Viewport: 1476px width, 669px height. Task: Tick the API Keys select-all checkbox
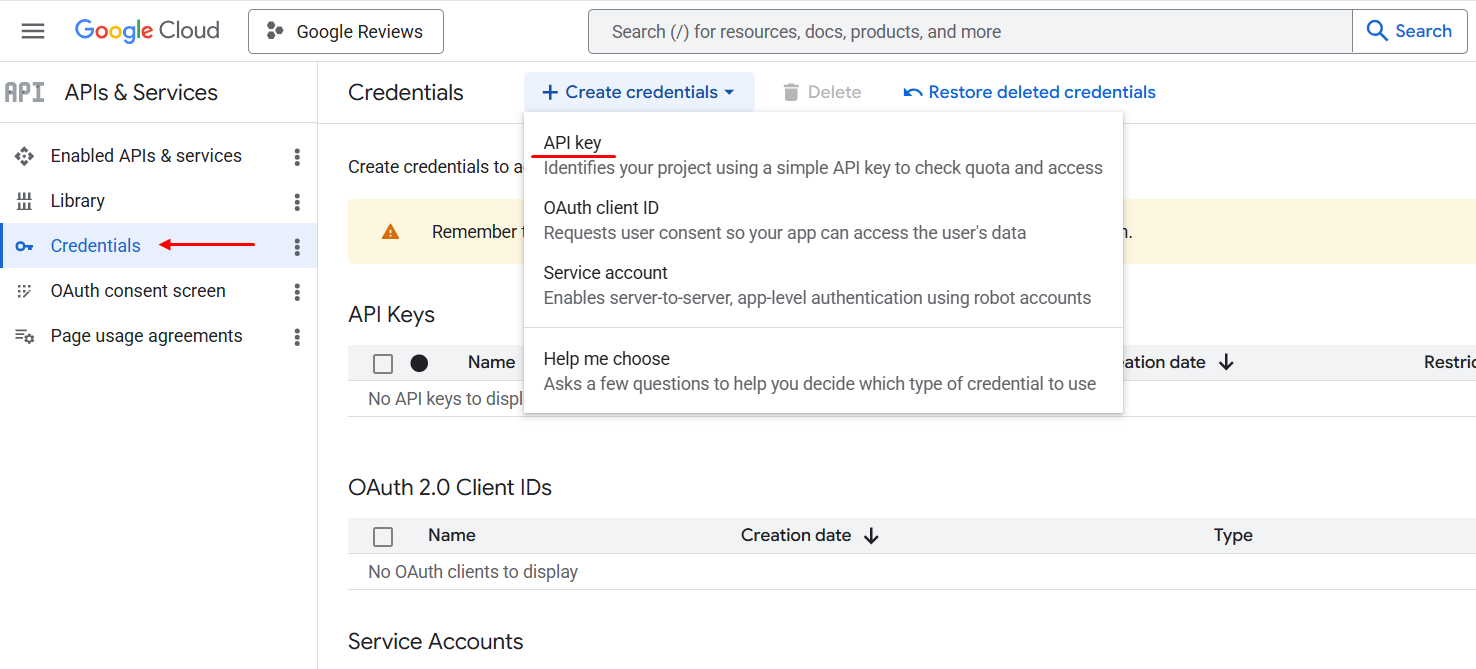coord(383,363)
